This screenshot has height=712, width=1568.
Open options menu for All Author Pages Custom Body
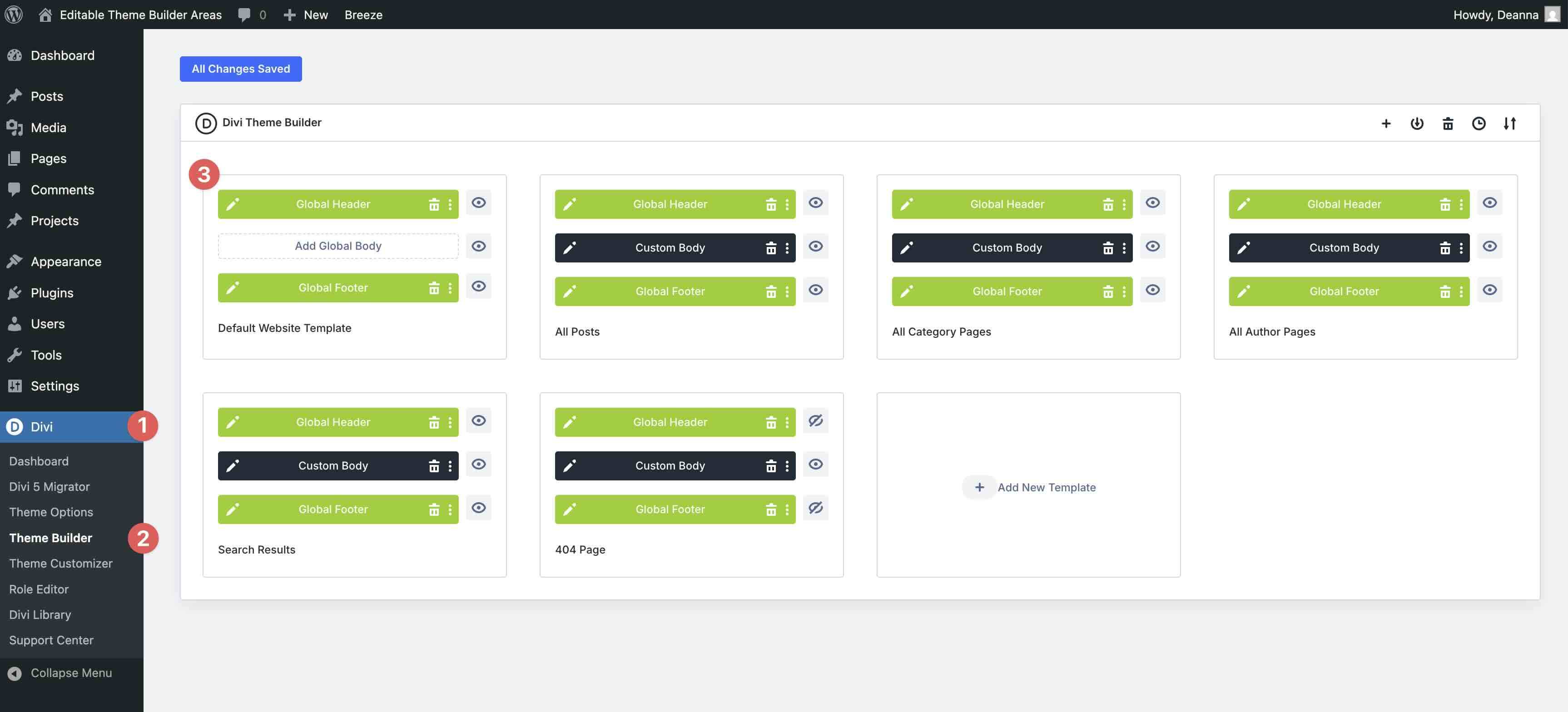pyautogui.click(x=1461, y=247)
